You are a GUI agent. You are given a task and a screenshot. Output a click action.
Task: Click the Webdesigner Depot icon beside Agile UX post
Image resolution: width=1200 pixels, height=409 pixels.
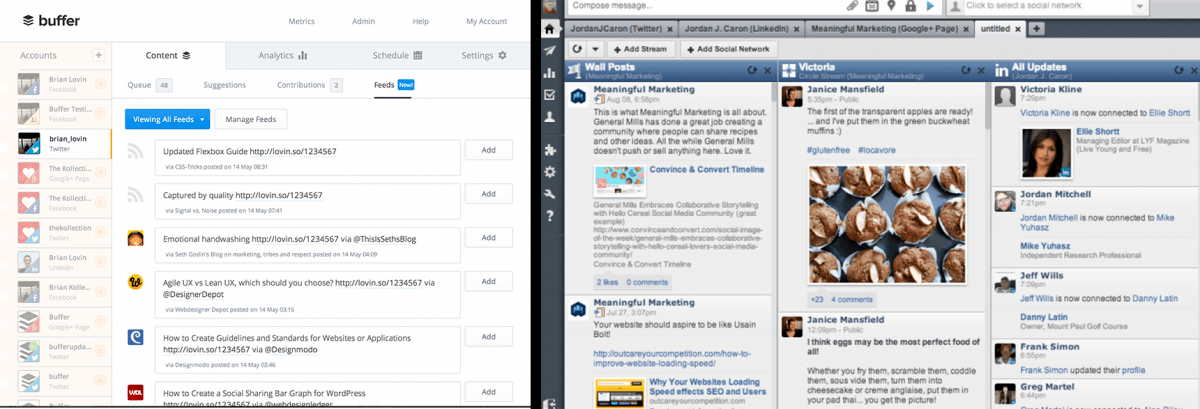pyautogui.click(x=135, y=282)
